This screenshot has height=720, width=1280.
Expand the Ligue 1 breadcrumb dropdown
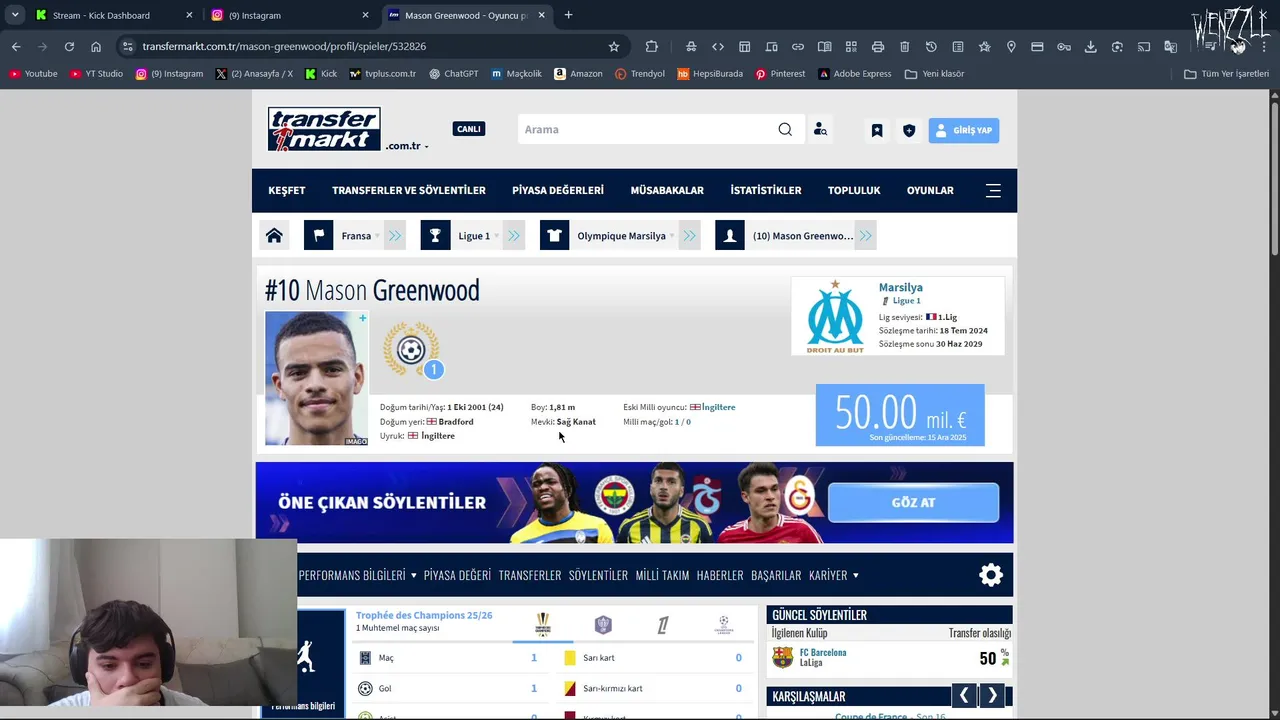coord(496,236)
